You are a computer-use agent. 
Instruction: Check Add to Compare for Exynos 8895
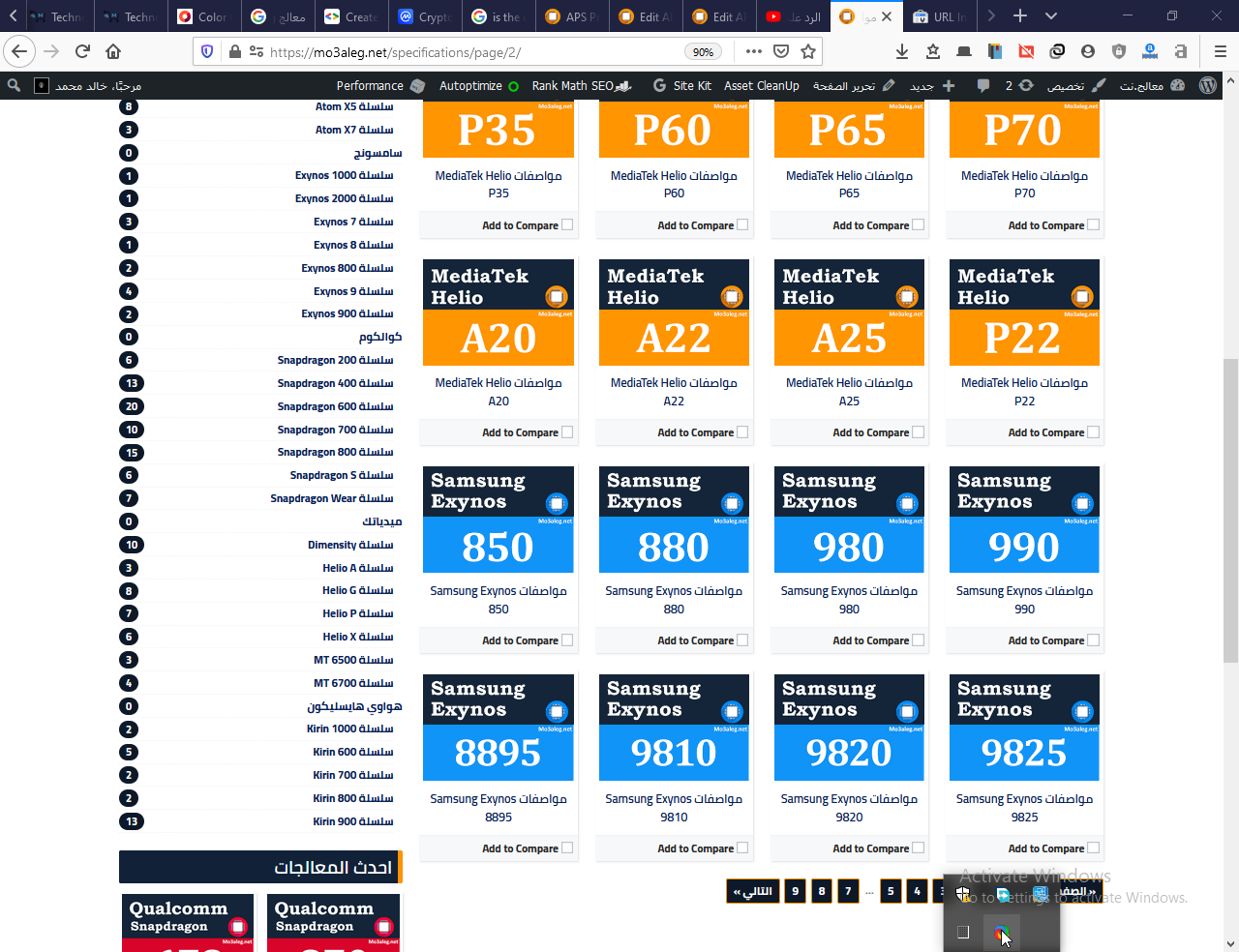567,848
